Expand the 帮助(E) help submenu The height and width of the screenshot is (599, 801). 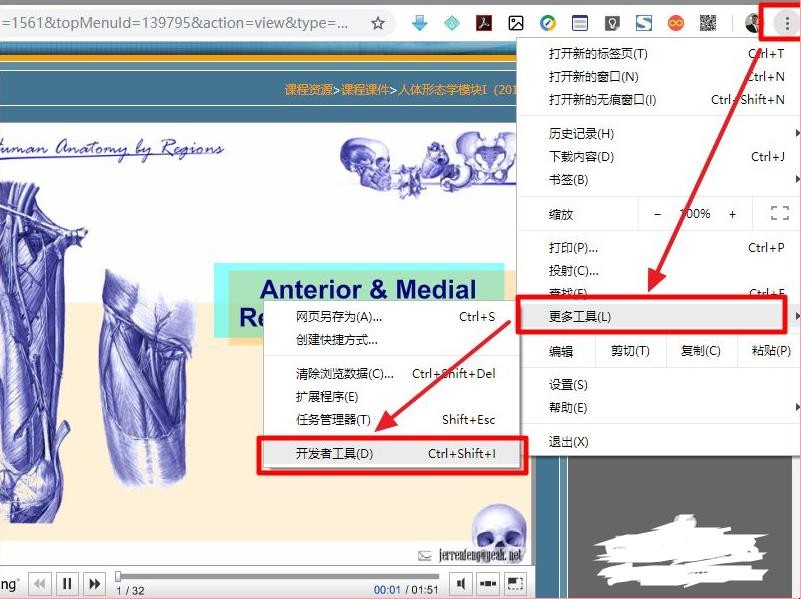(658, 408)
